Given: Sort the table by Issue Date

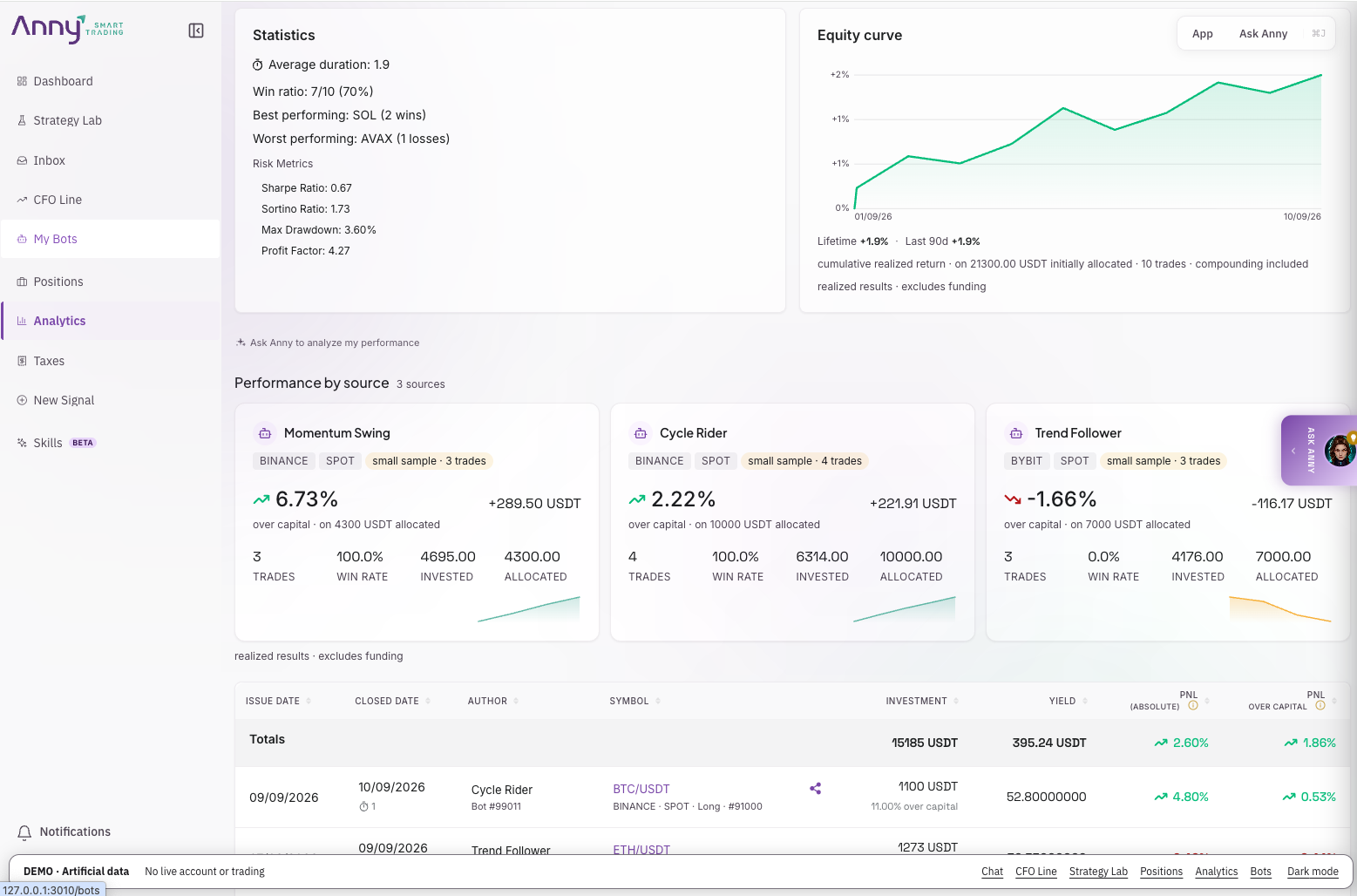Looking at the screenshot, I should [278, 701].
